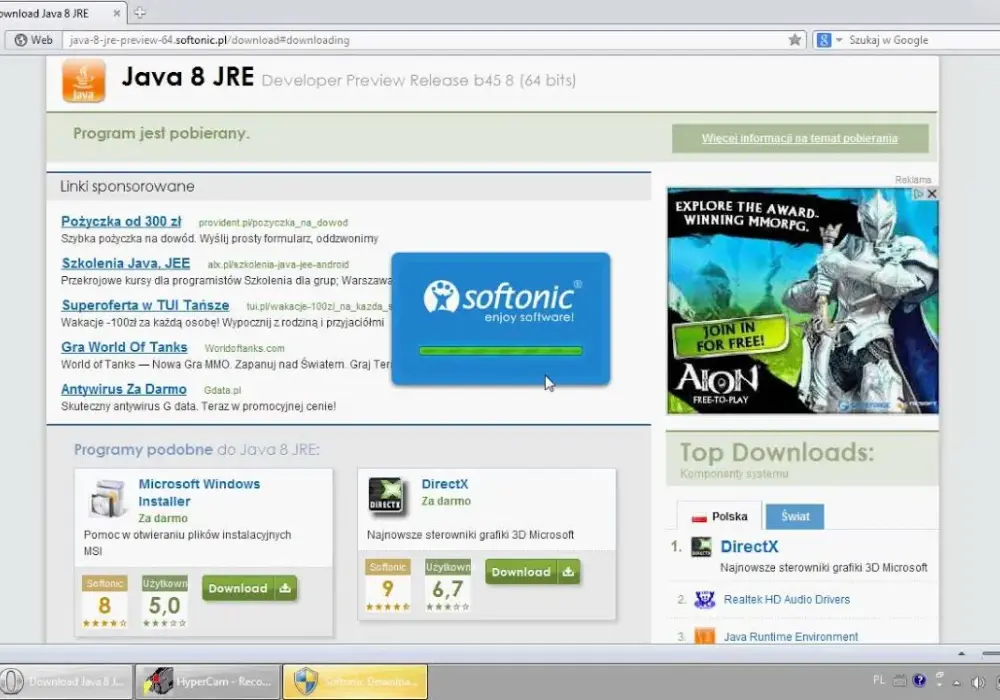This screenshot has height=700, width=1000.
Task: Click the provident.pl ad URL text
Action: click(273, 222)
